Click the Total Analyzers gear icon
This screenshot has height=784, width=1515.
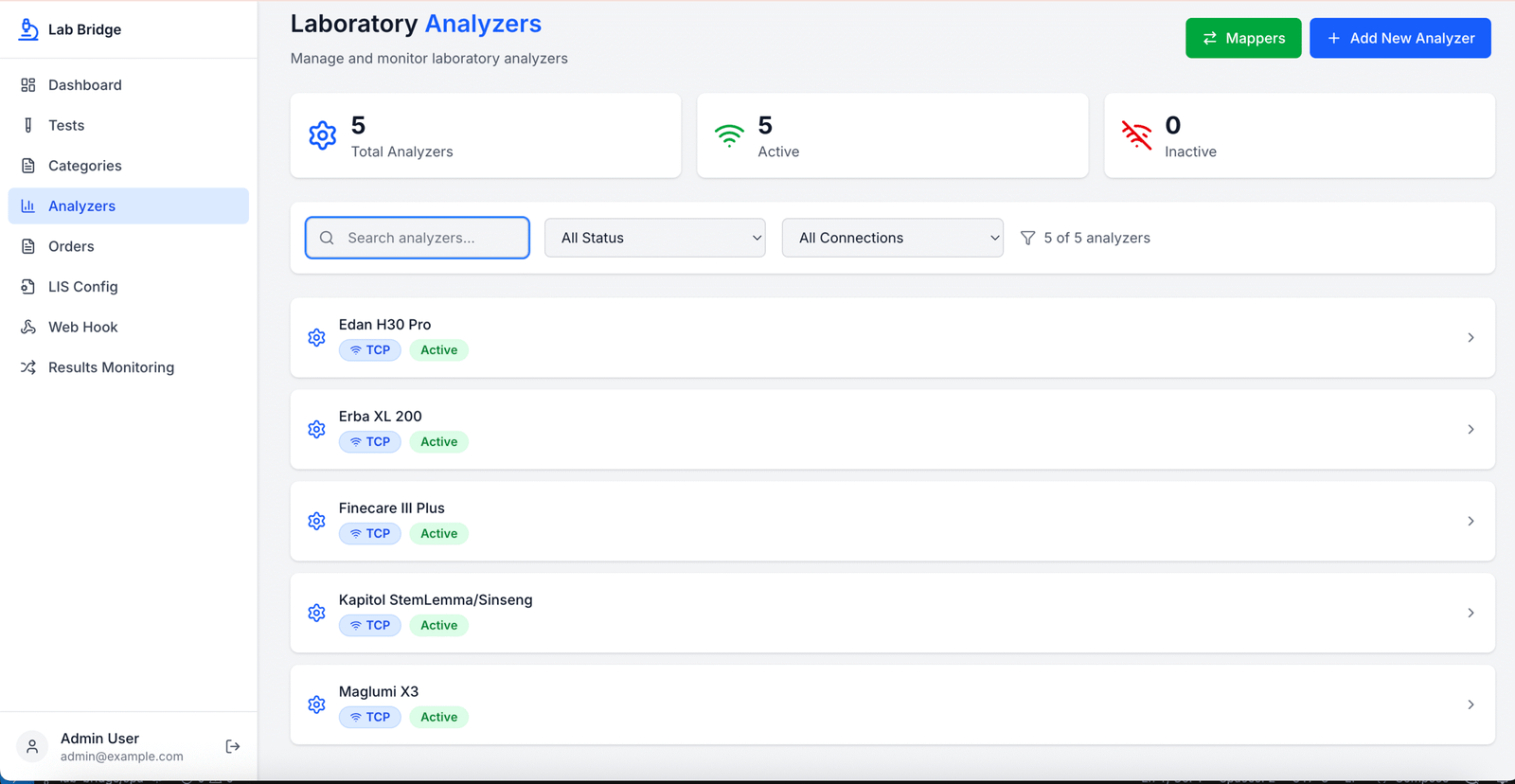pos(323,136)
